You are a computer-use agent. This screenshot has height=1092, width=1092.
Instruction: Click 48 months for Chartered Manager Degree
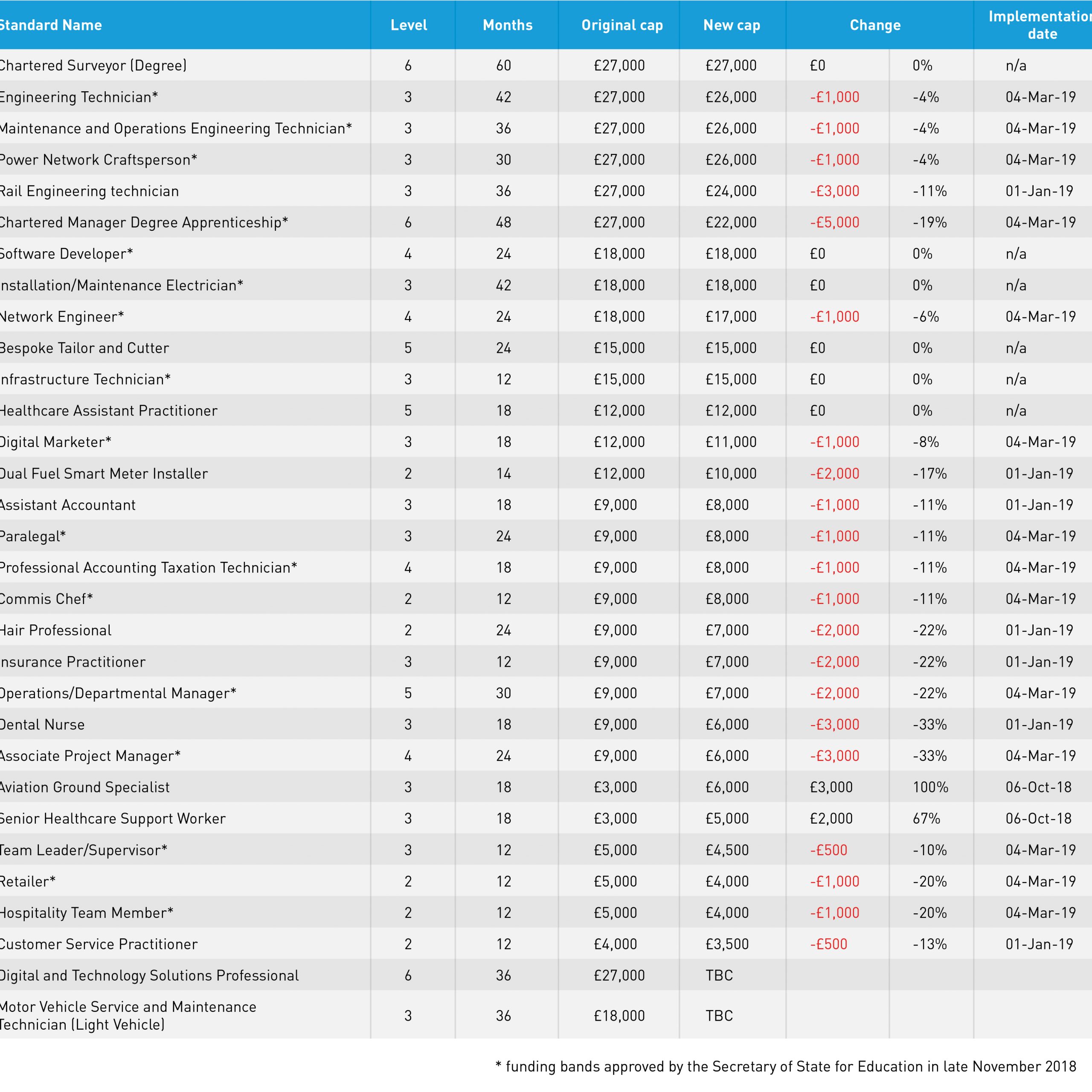504,223
